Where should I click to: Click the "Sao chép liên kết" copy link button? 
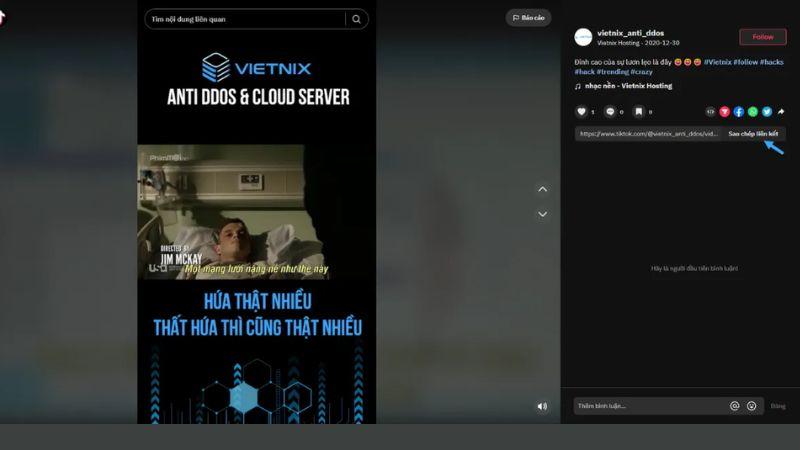[753, 133]
